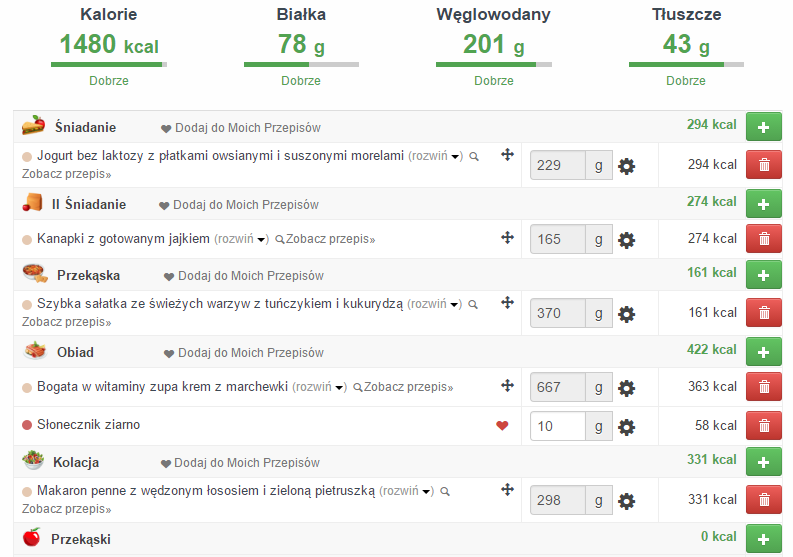
Task: Click Dodaj do Moich Przepisów for Kolacja
Action: click(248, 463)
